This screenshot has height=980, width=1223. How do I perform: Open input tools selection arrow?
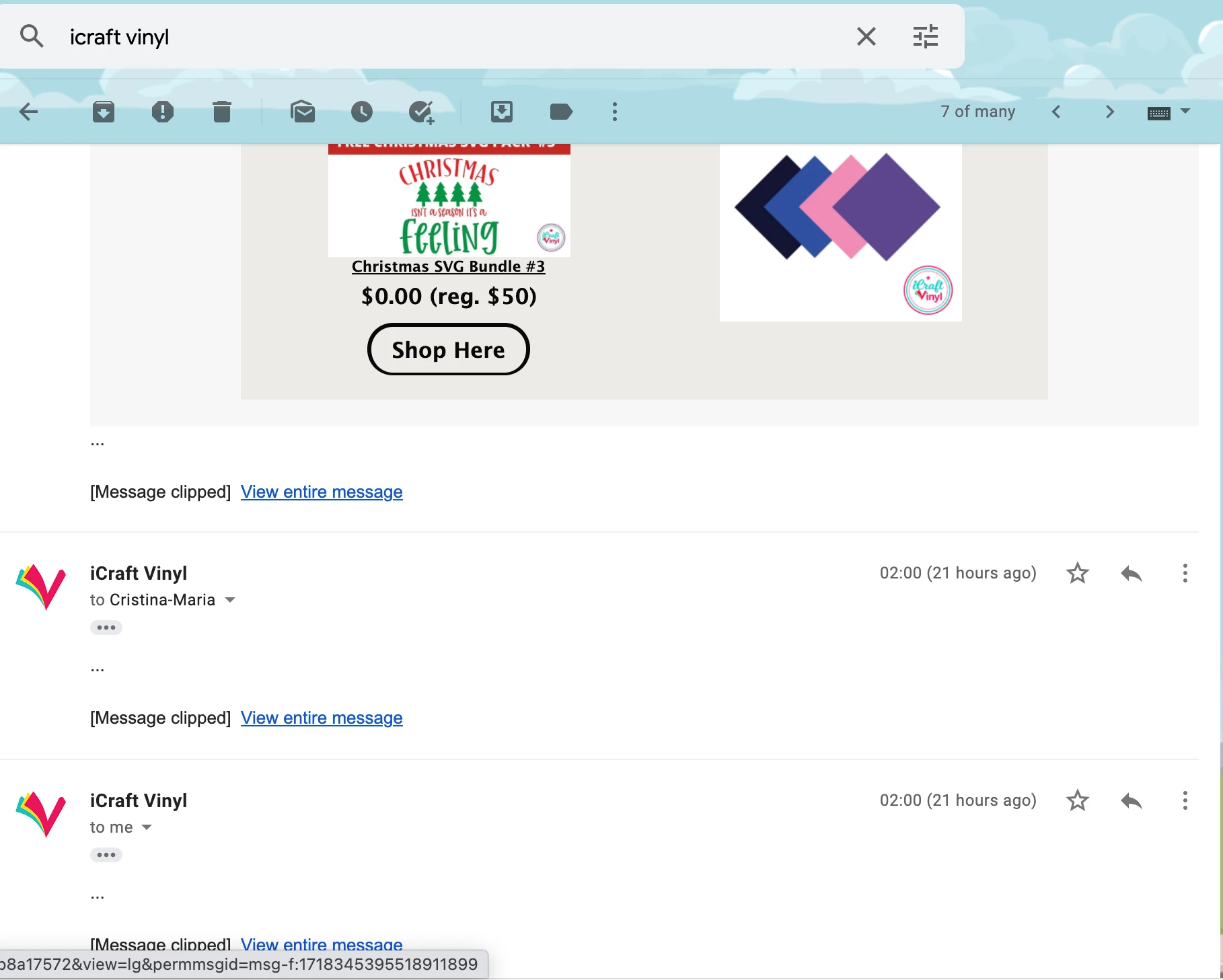1185,112
